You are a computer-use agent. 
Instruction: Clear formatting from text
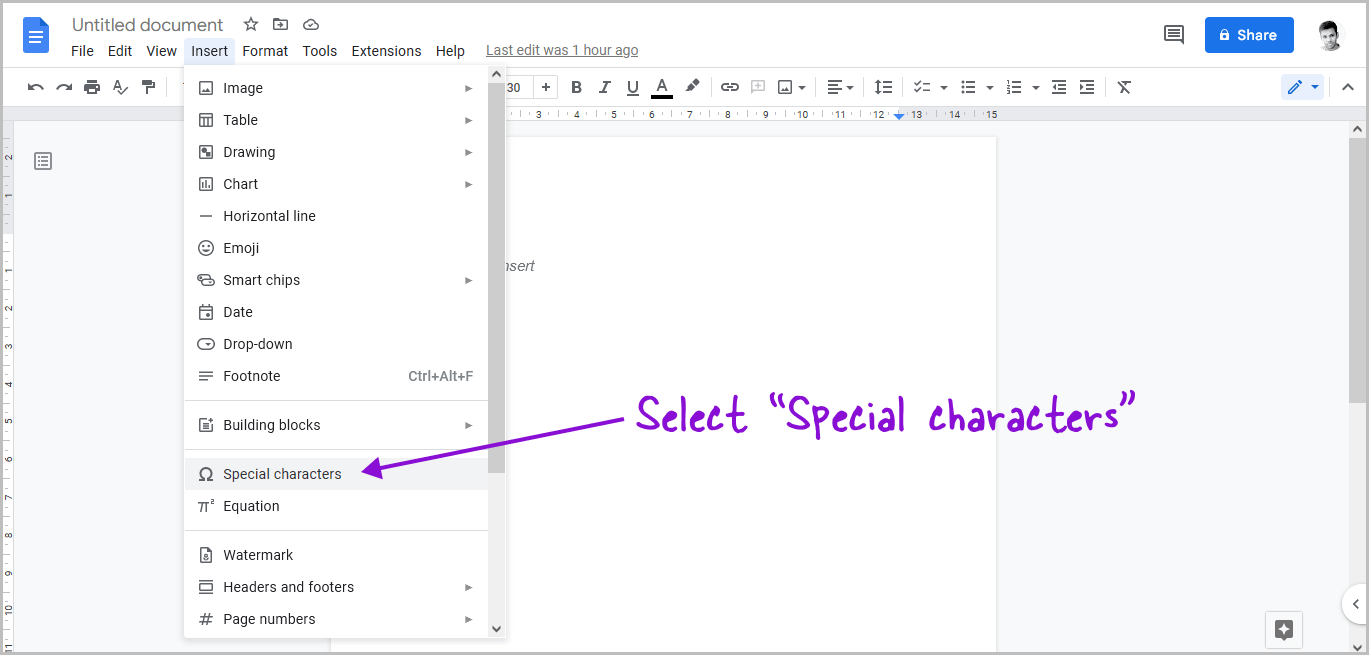1123,87
